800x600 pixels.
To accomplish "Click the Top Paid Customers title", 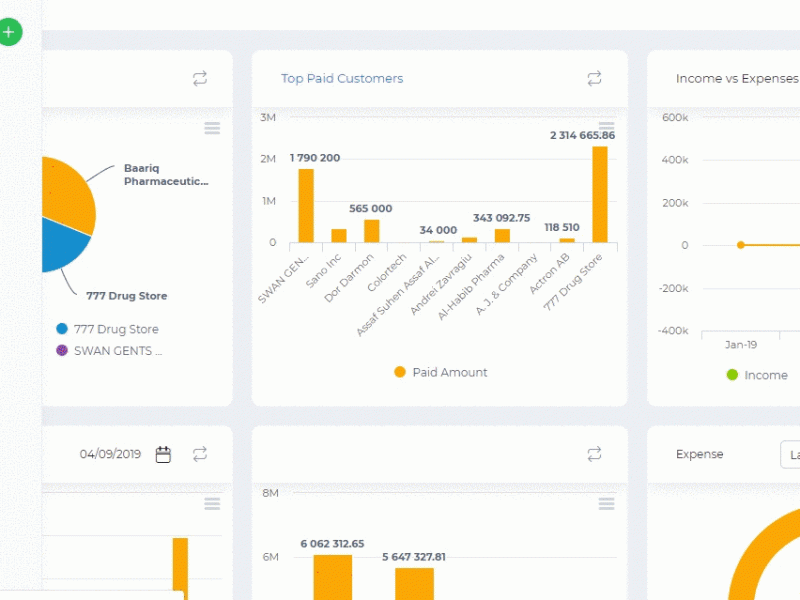I will point(342,79).
